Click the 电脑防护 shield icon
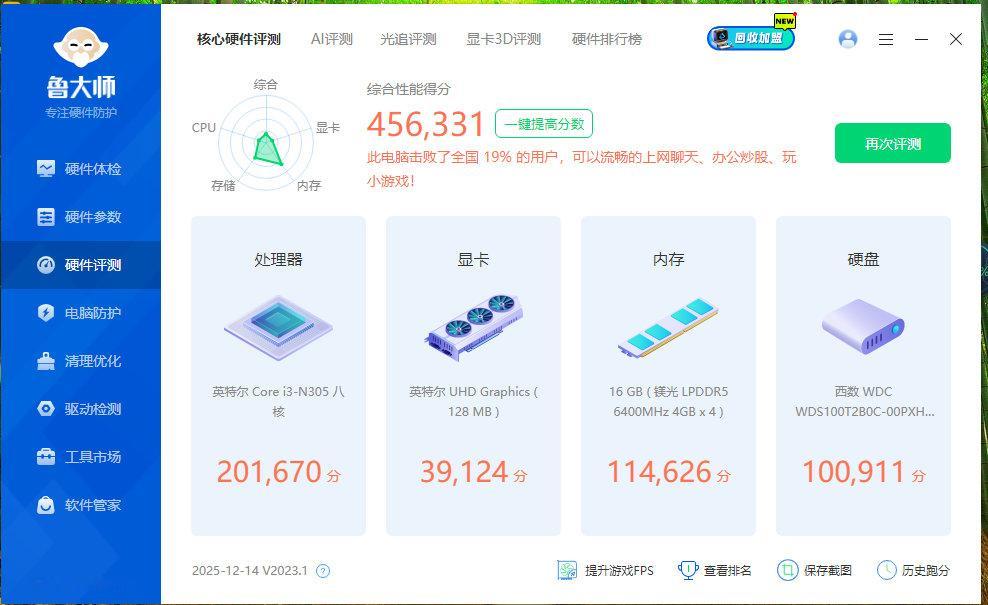The width and height of the screenshot is (988, 605). [x=45, y=313]
